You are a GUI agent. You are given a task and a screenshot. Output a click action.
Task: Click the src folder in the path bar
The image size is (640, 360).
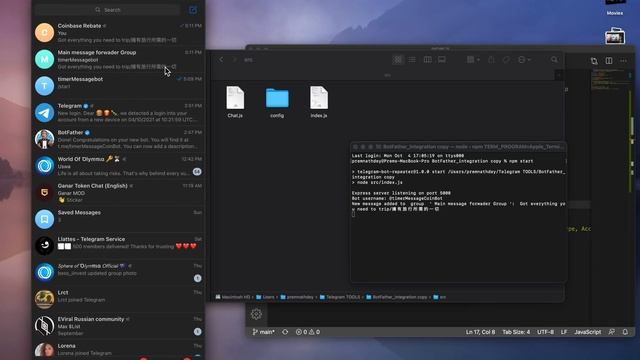(x=440, y=297)
